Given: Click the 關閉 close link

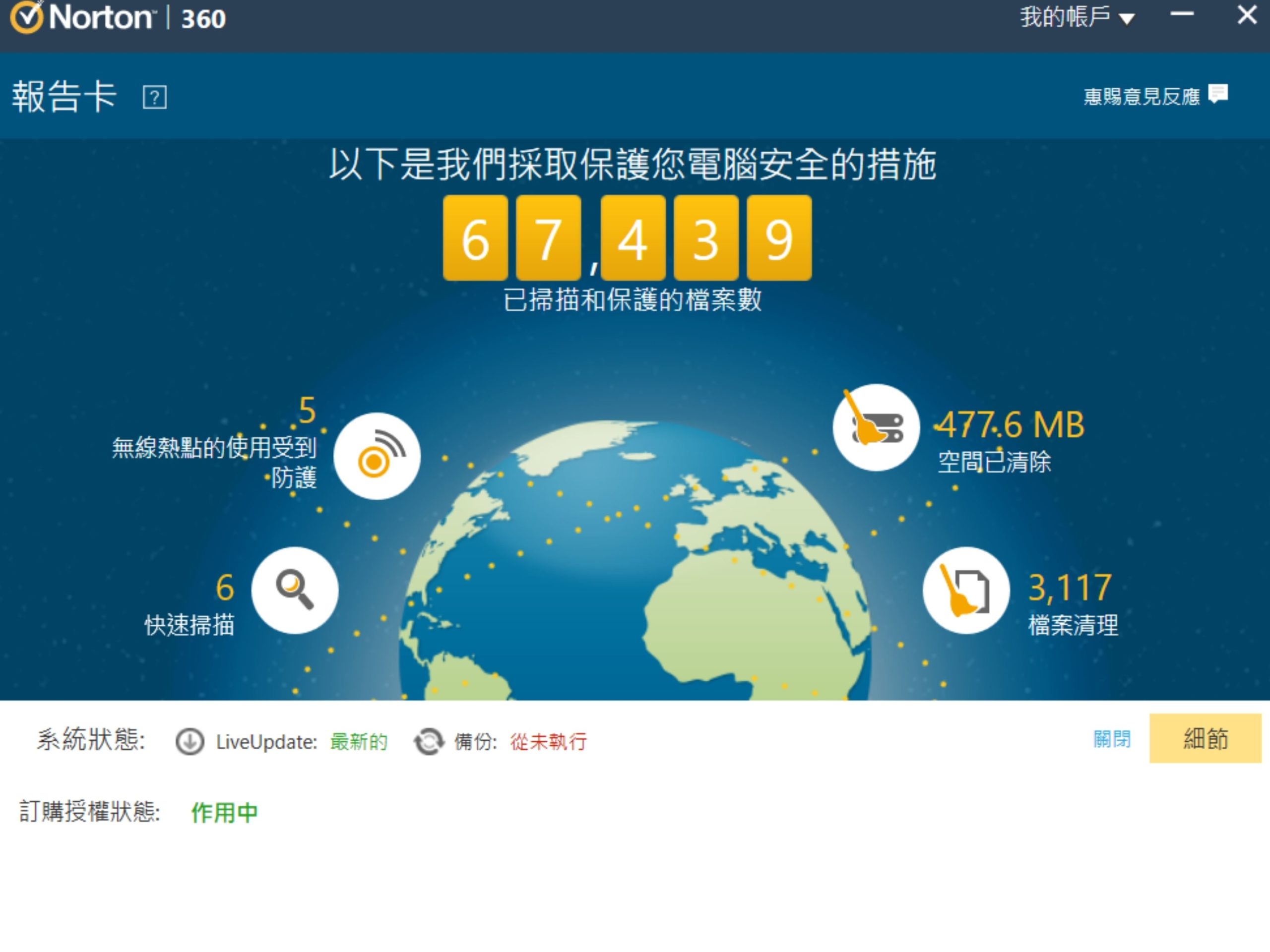Looking at the screenshot, I should (1112, 739).
